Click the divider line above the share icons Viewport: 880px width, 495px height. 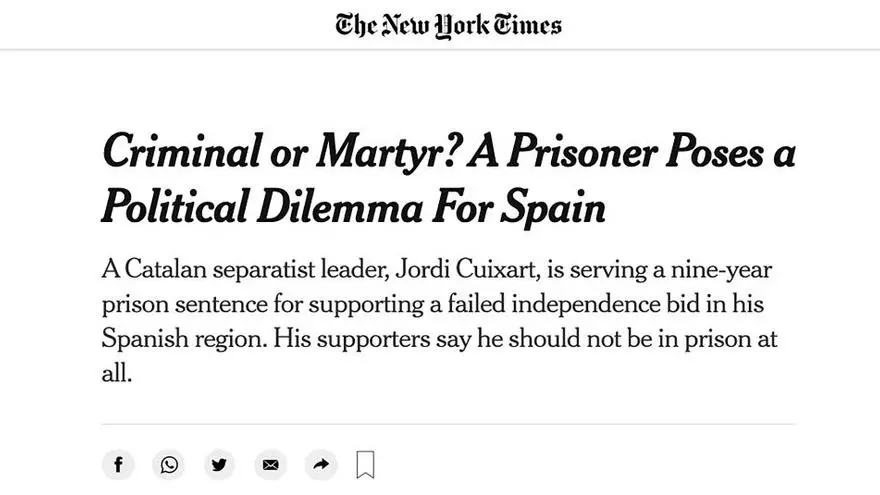448,424
